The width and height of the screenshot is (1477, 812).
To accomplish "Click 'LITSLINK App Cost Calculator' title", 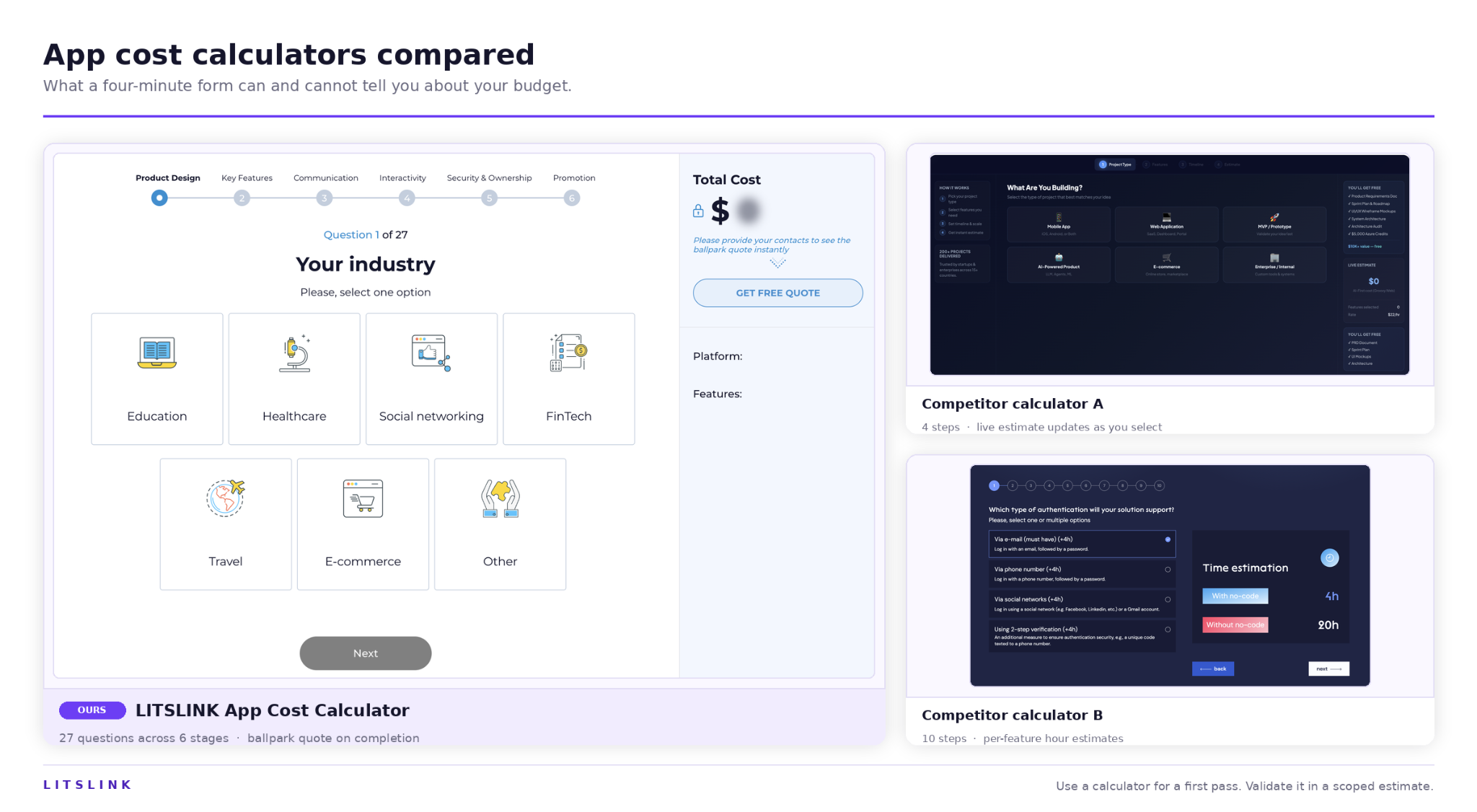I will pyautogui.click(x=272, y=710).
